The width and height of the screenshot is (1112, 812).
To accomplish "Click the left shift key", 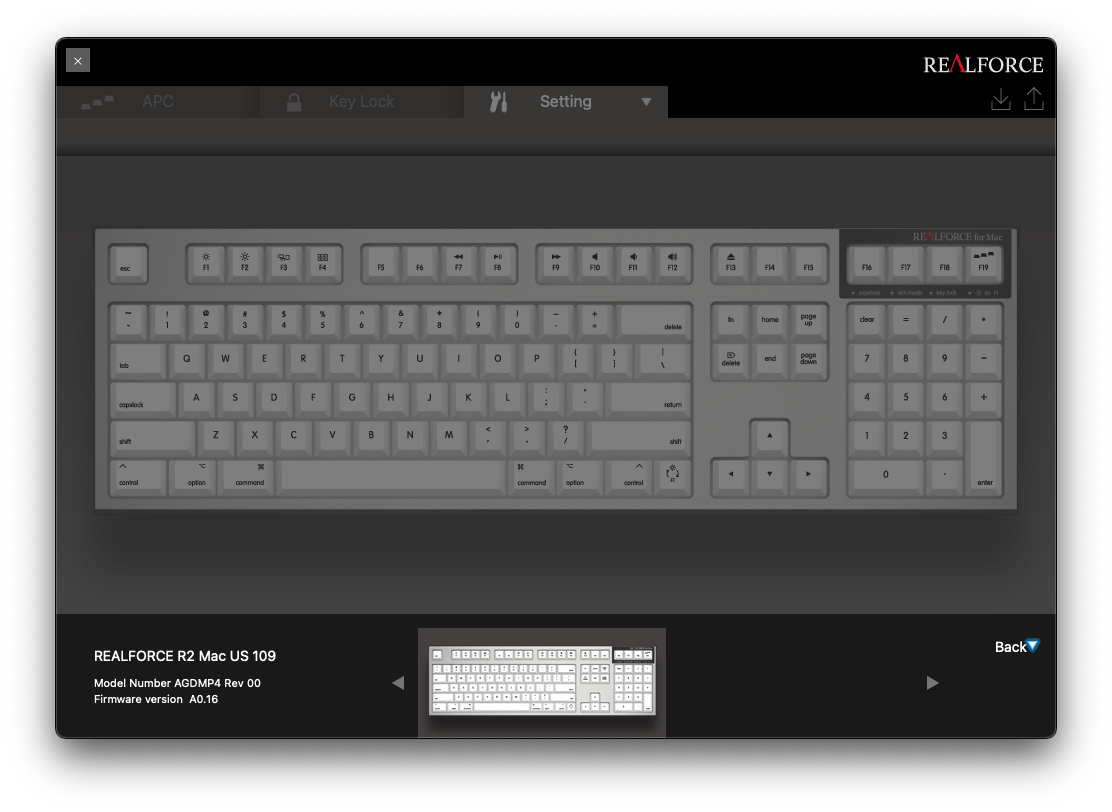I will (152, 436).
